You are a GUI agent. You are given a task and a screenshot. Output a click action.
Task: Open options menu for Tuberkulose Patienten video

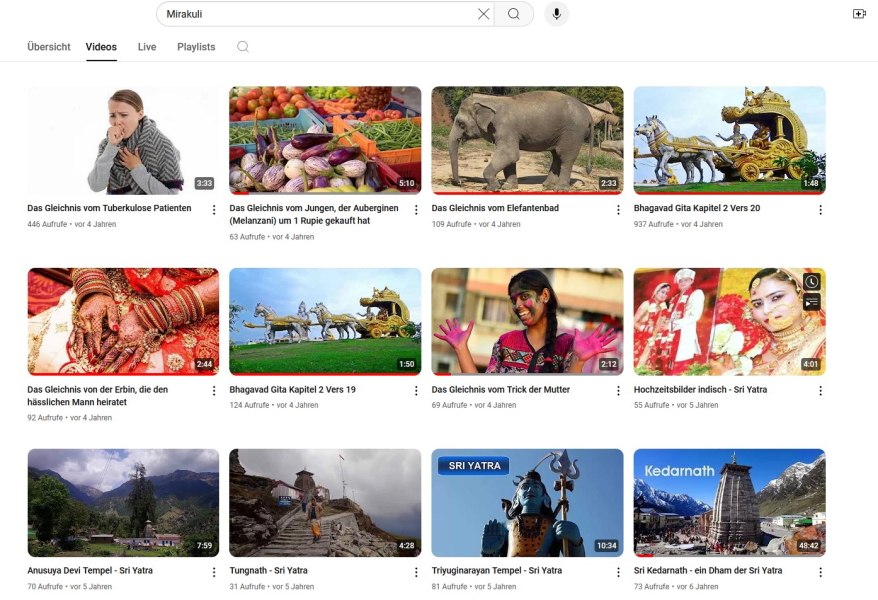(214, 210)
